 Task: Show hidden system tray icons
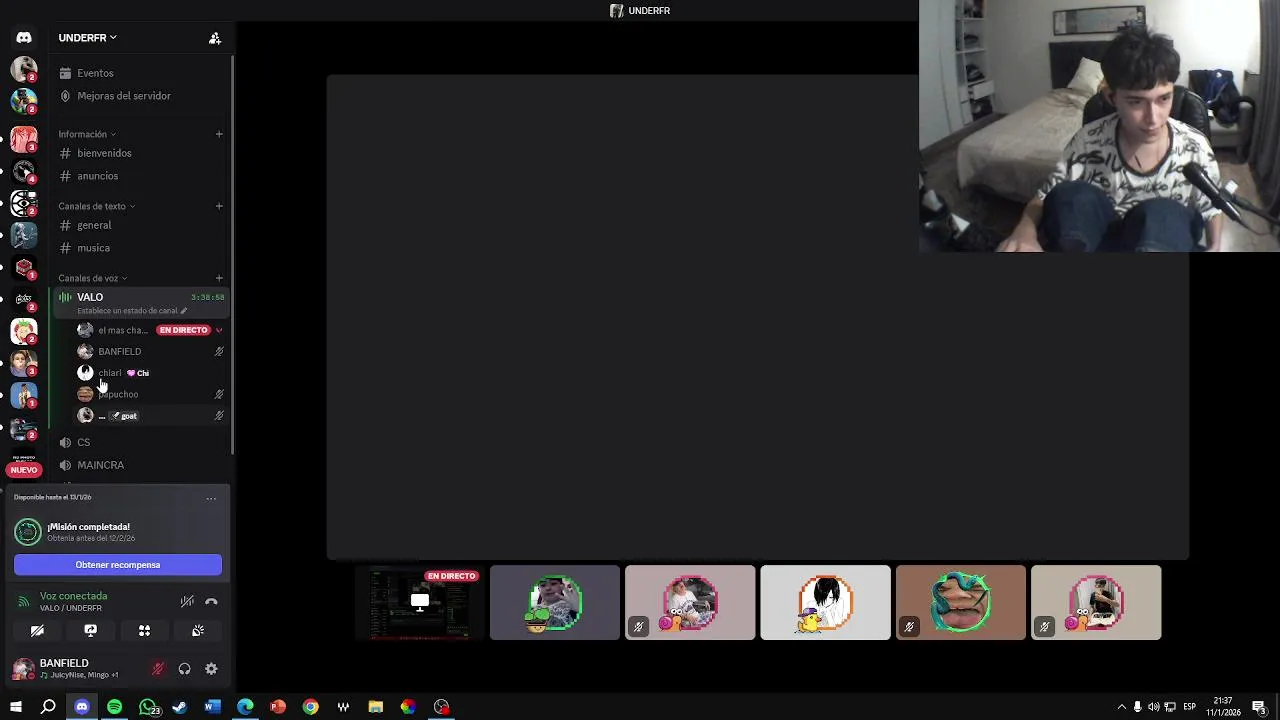tap(1121, 707)
